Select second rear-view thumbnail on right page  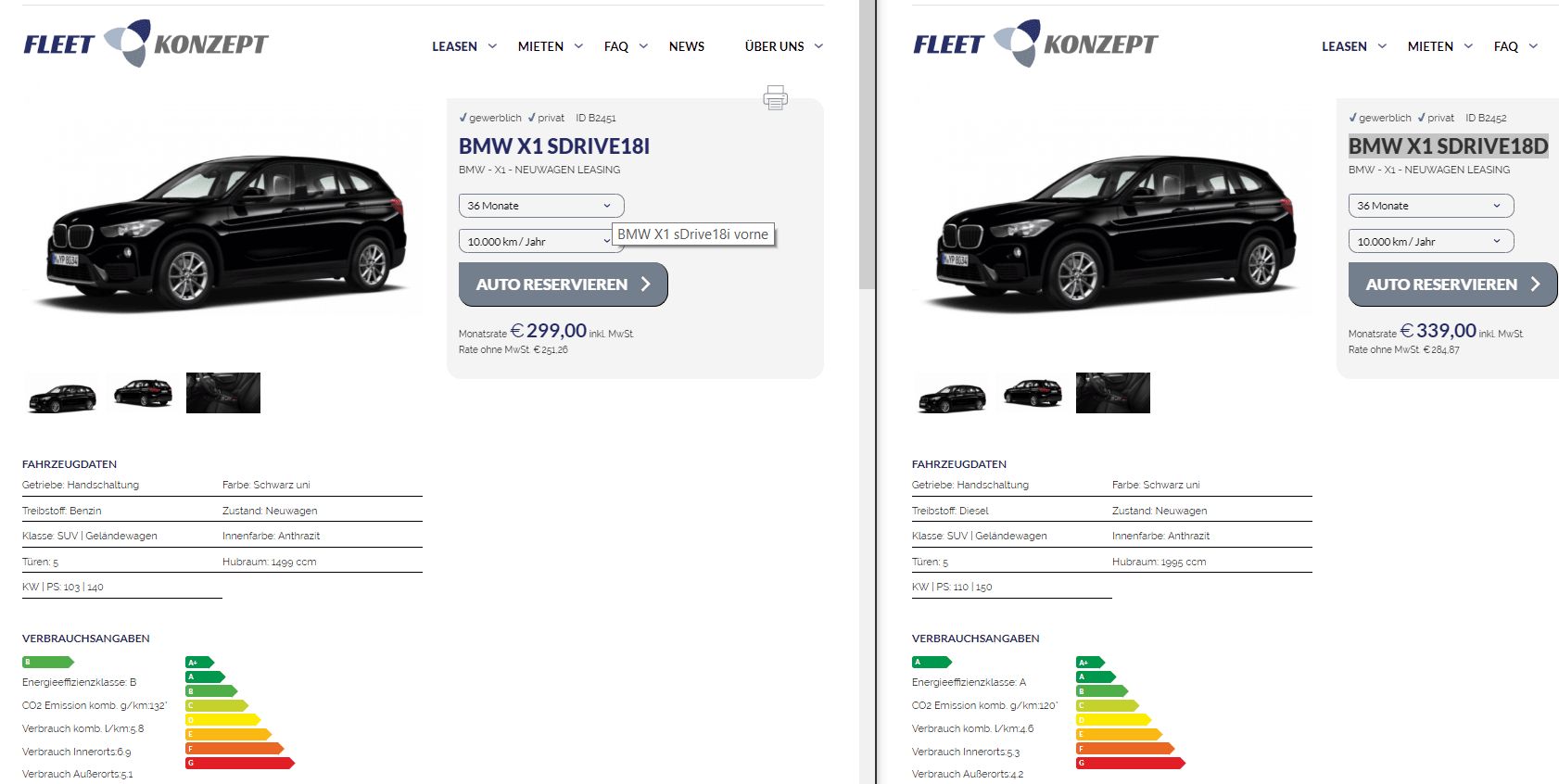1033,393
